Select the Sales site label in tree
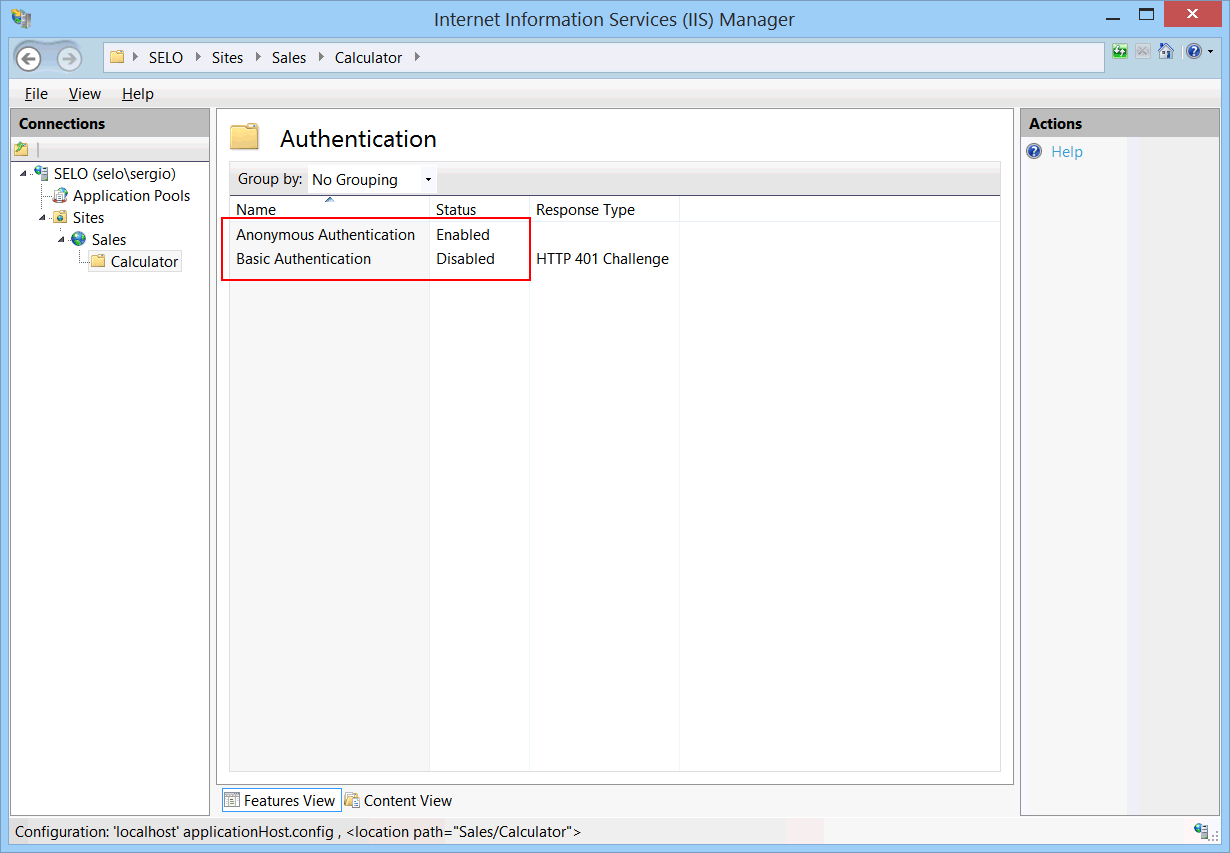Screen dimensions: 1230x853 [109, 240]
